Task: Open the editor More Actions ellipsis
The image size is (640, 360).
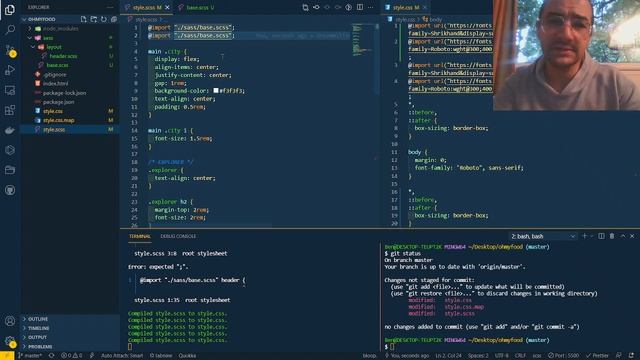Action: click(371, 7)
